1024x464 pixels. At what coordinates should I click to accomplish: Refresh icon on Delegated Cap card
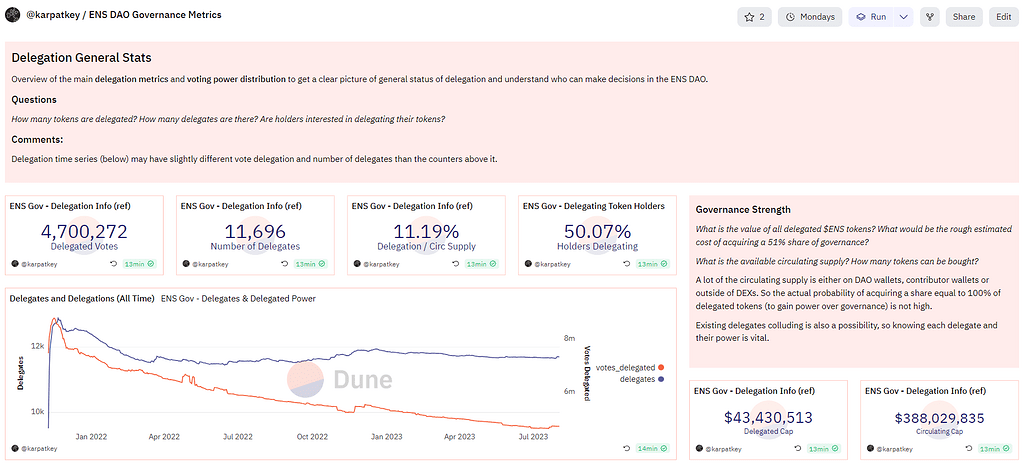pyautogui.click(x=797, y=449)
